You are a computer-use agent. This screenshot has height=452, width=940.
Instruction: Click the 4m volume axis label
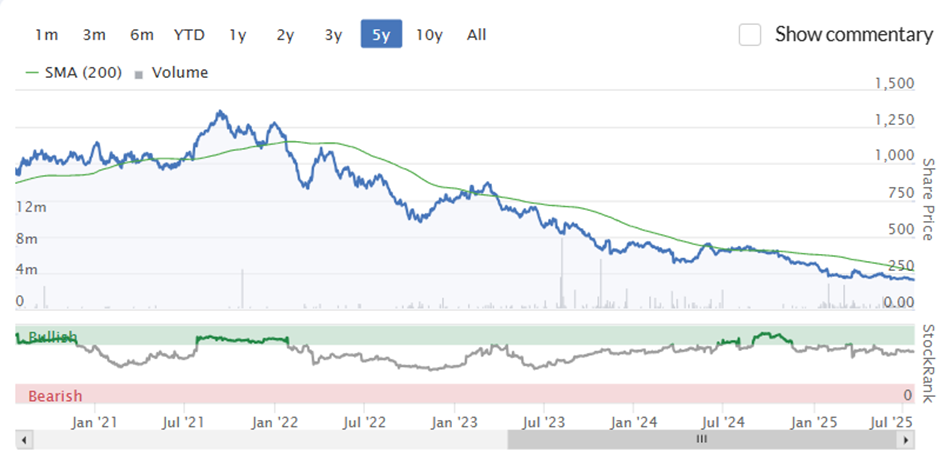pyautogui.click(x=26, y=270)
